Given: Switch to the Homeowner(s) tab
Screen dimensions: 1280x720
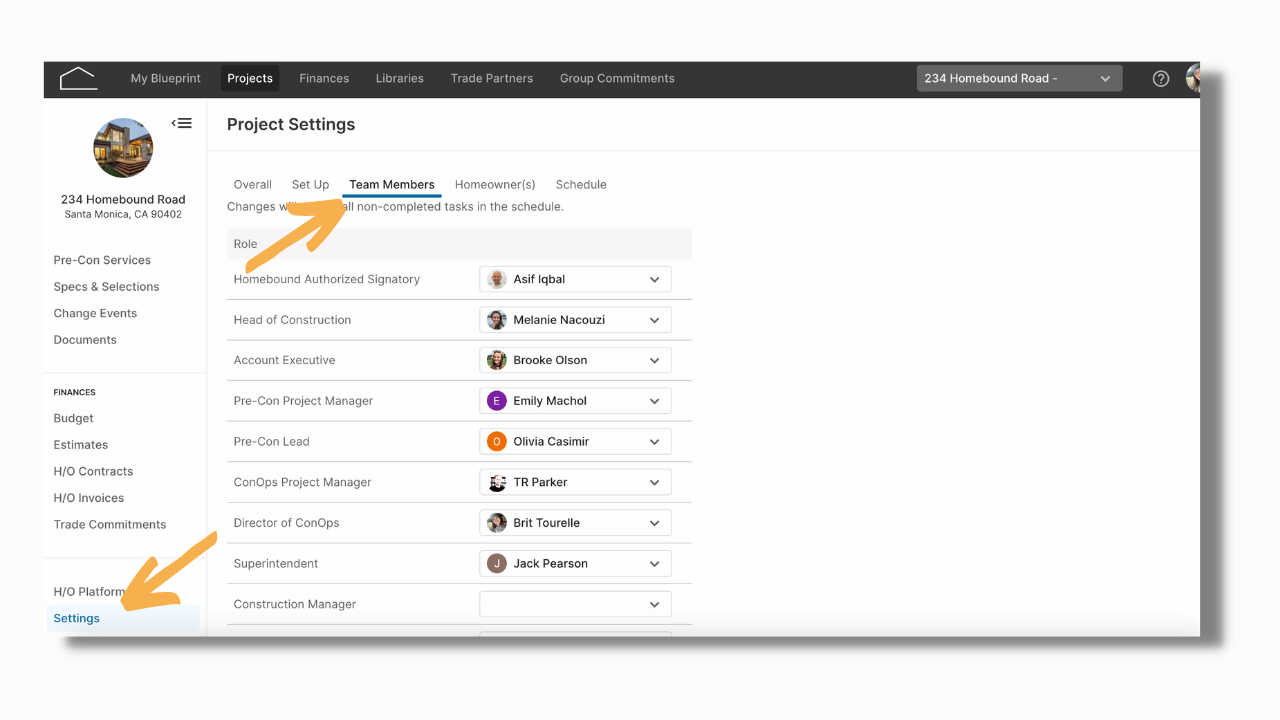Looking at the screenshot, I should coord(495,184).
